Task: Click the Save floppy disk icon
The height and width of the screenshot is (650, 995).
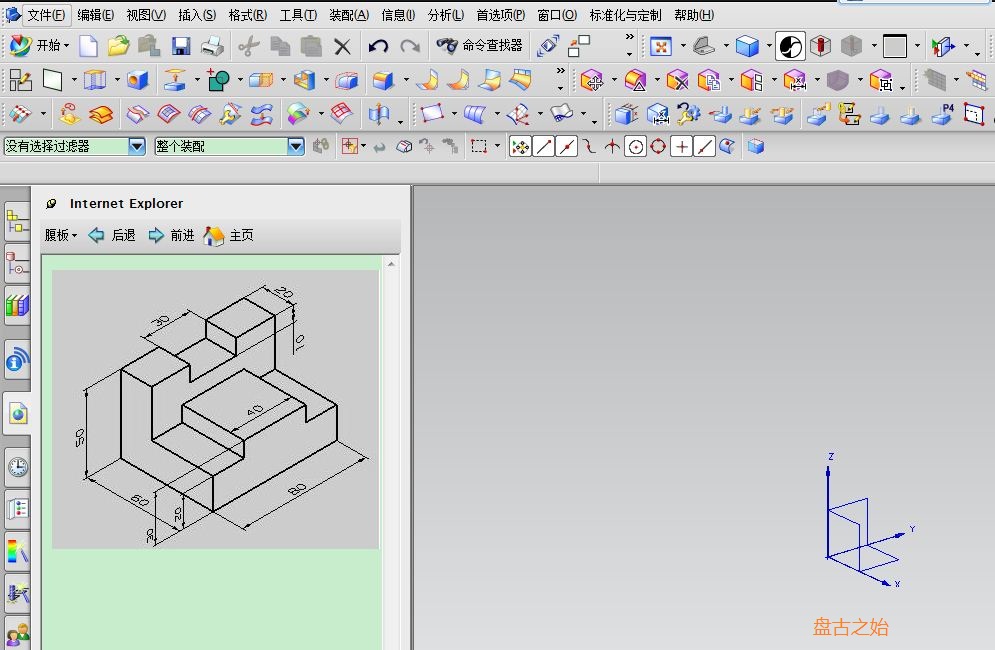Action: (x=181, y=46)
